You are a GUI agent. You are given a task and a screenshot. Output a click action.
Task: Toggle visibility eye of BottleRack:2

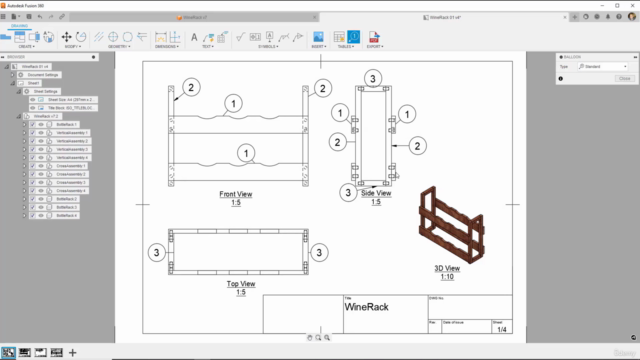pyautogui.click(x=41, y=199)
